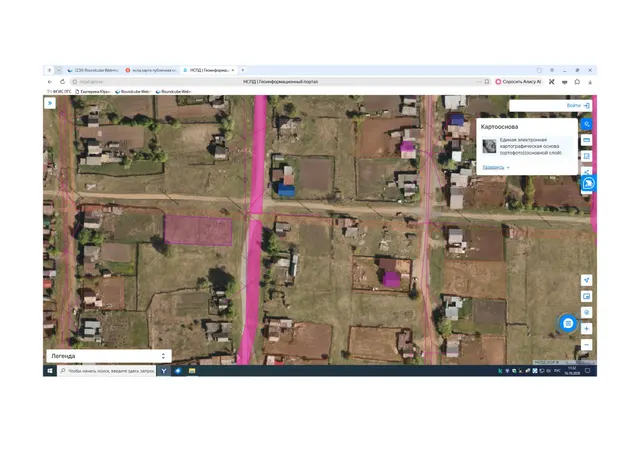Click Спросить Алису AI button
The height and width of the screenshot is (453, 640).
click(518, 82)
